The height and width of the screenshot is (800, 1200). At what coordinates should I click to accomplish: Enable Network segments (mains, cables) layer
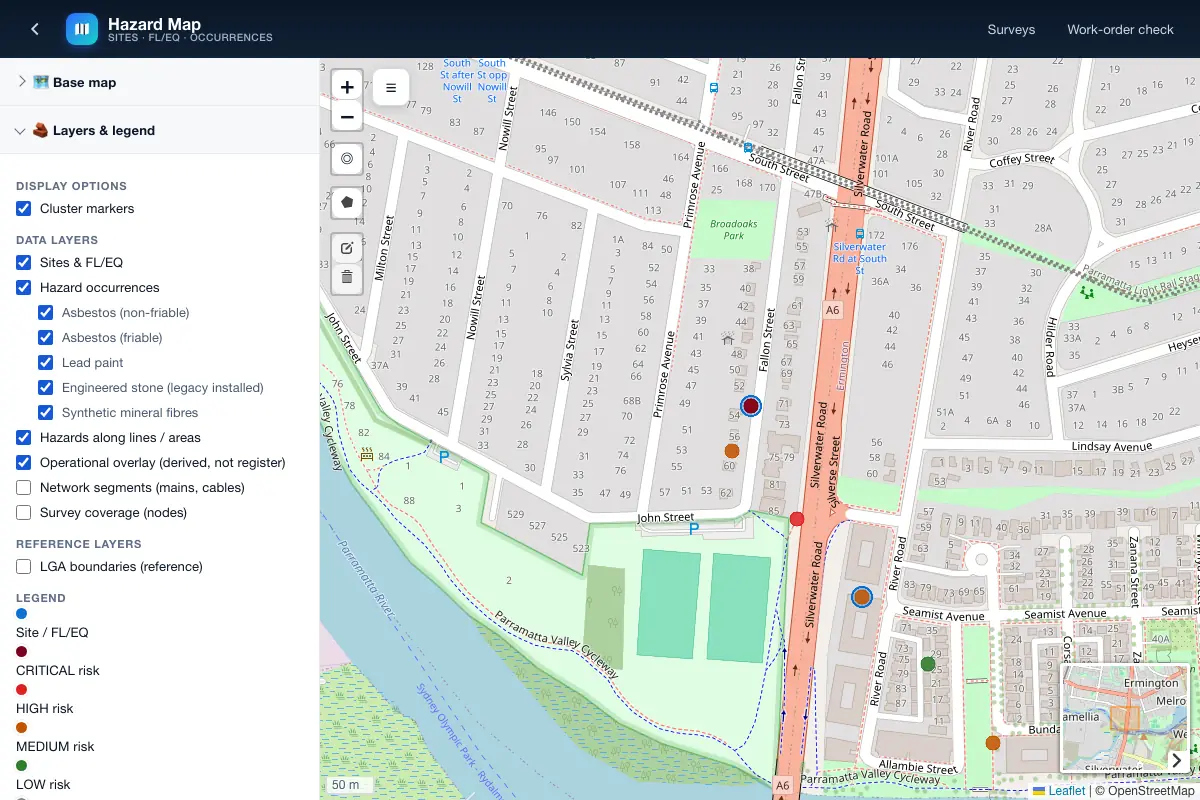coord(24,488)
